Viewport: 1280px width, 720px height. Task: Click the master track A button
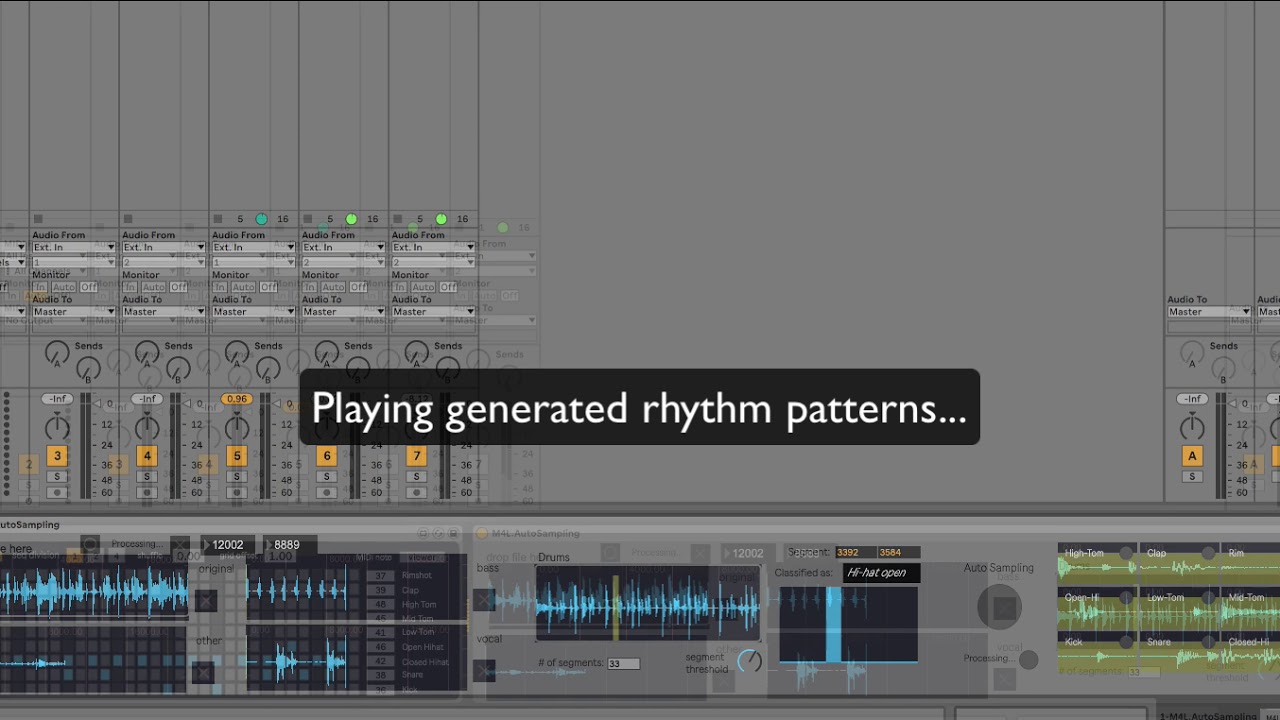1192,456
